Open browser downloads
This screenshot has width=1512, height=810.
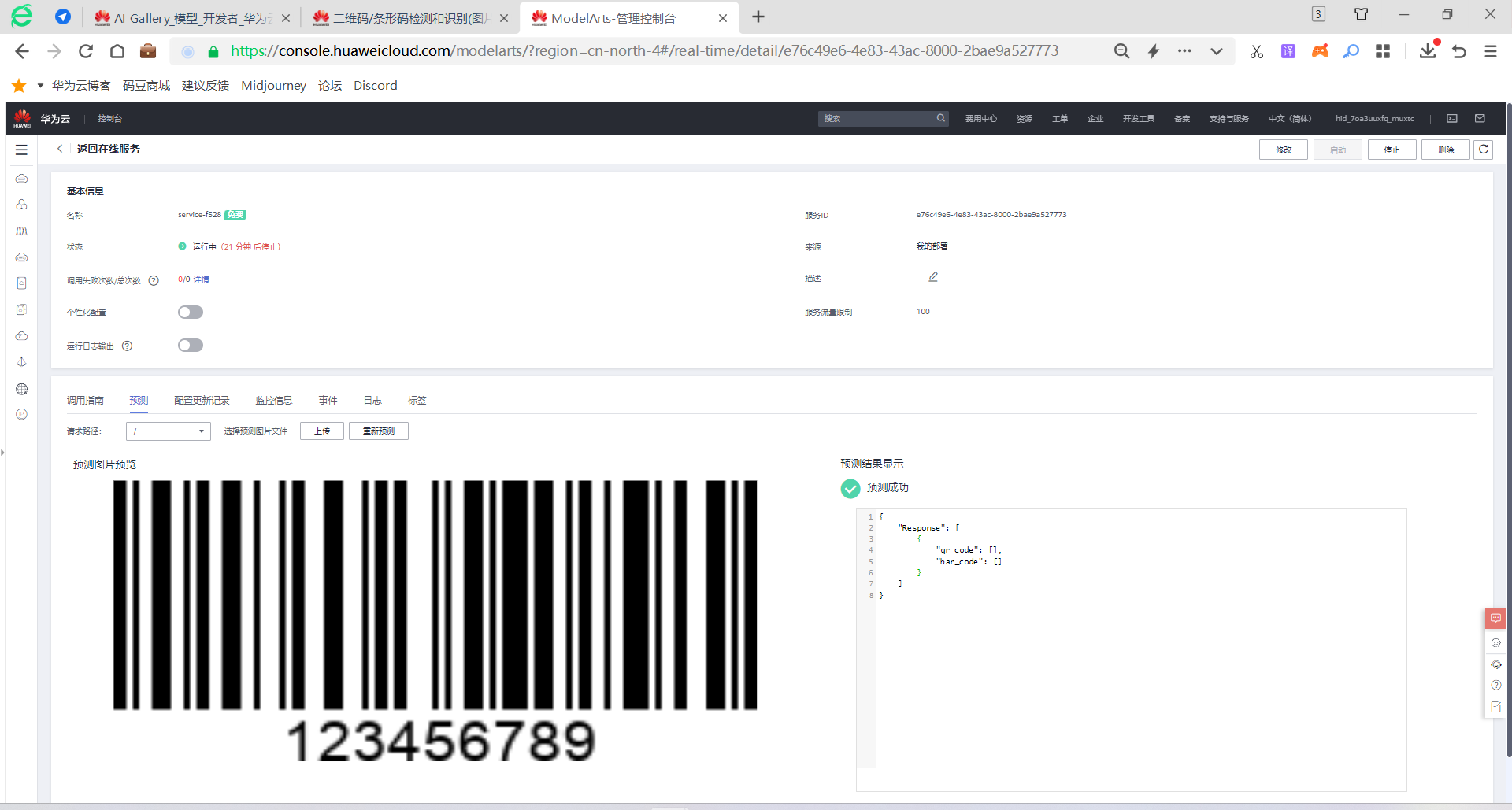[x=1428, y=50]
